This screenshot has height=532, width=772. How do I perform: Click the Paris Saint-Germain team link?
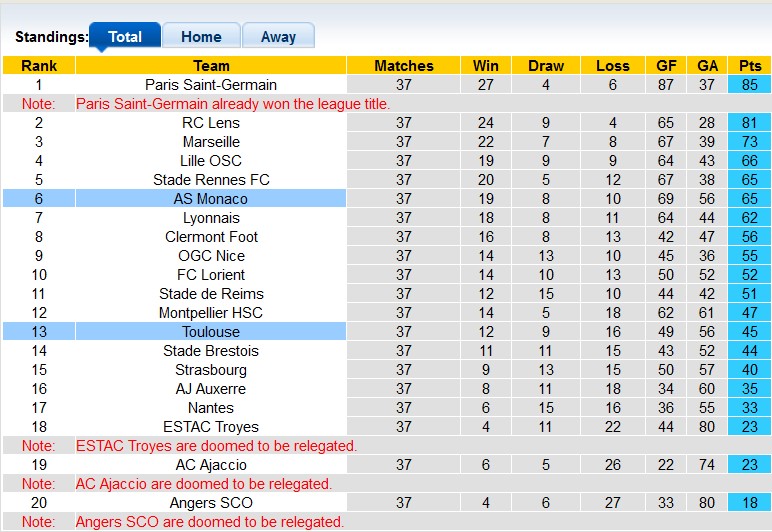tap(211, 85)
